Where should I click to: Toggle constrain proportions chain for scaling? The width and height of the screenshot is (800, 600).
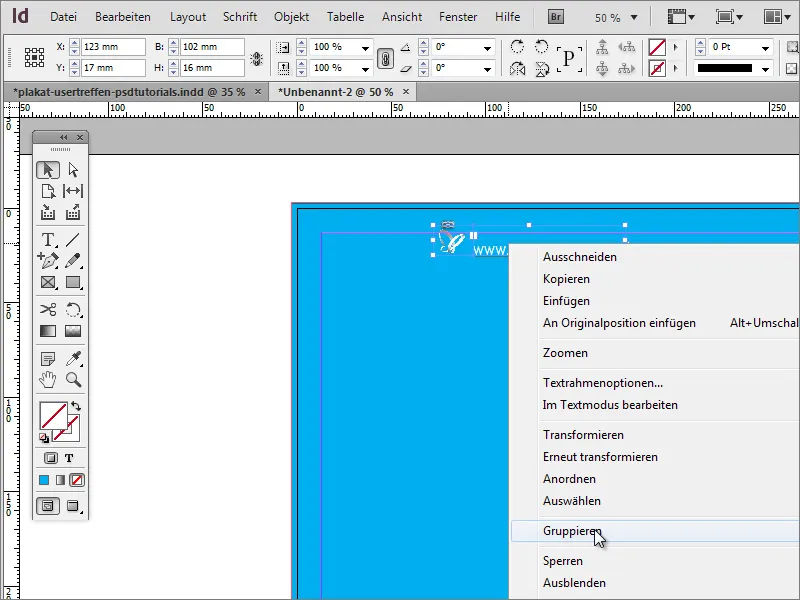point(385,58)
